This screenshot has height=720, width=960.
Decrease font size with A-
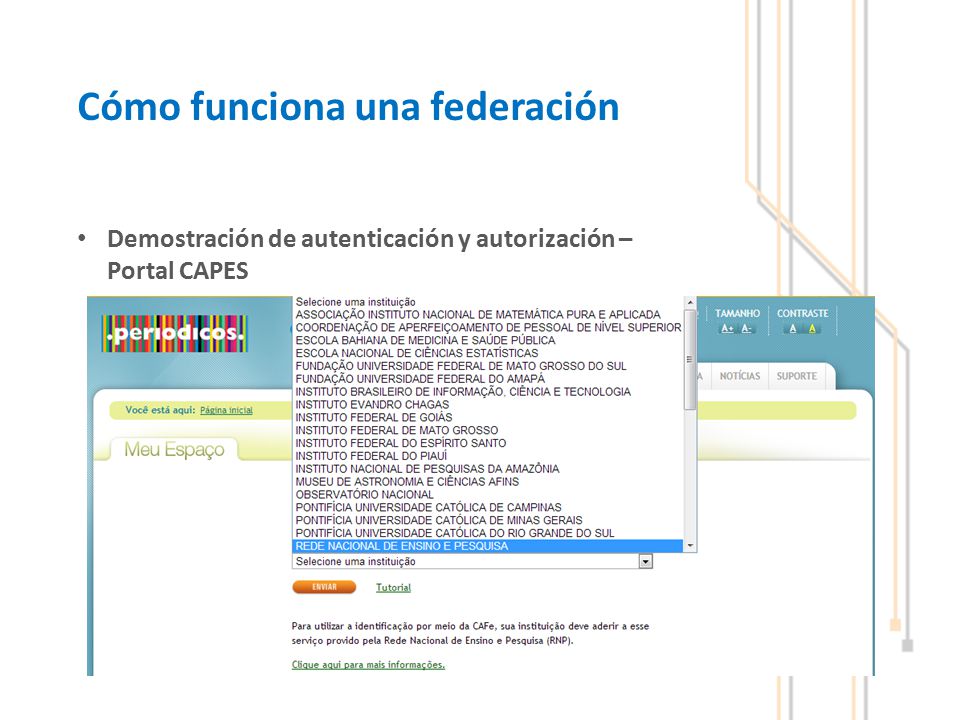746,329
